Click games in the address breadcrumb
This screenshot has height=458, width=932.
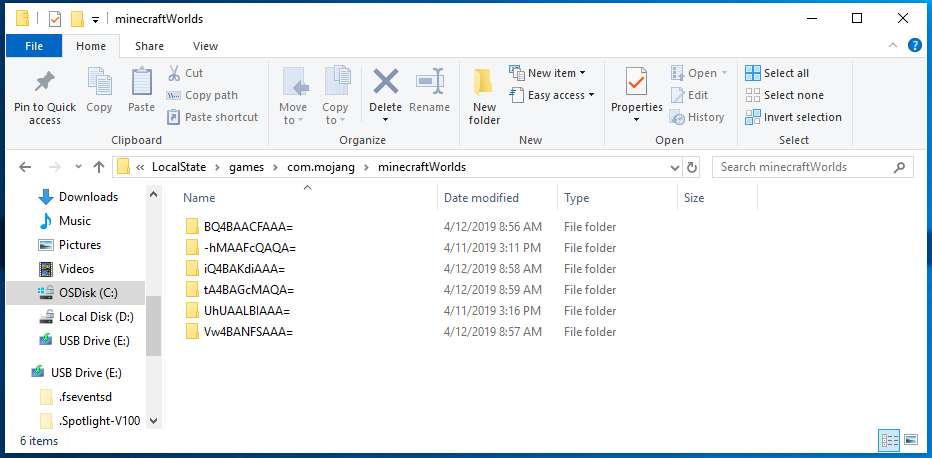point(245,167)
